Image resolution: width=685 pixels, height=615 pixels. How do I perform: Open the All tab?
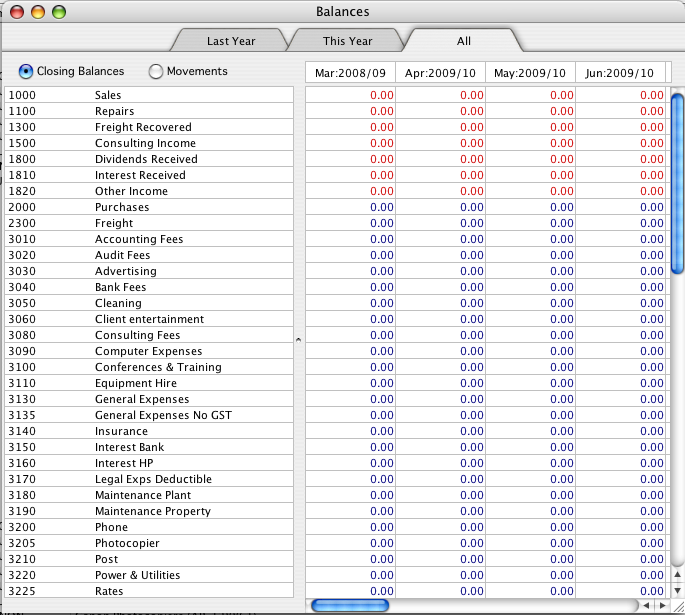point(464,41)
